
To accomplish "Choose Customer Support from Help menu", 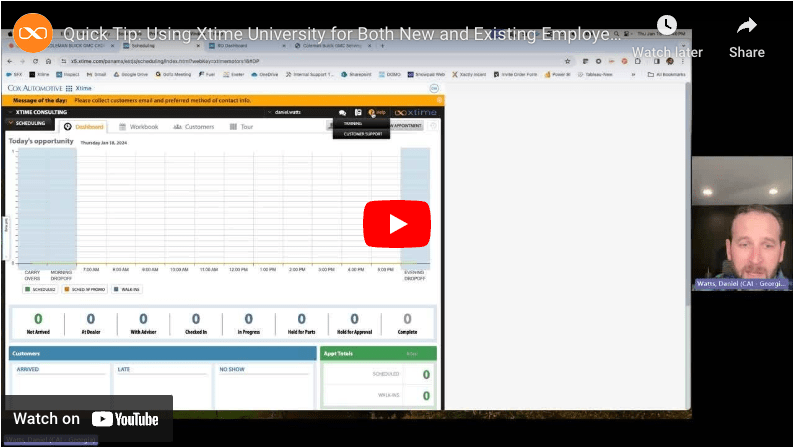I will [363, 133].
